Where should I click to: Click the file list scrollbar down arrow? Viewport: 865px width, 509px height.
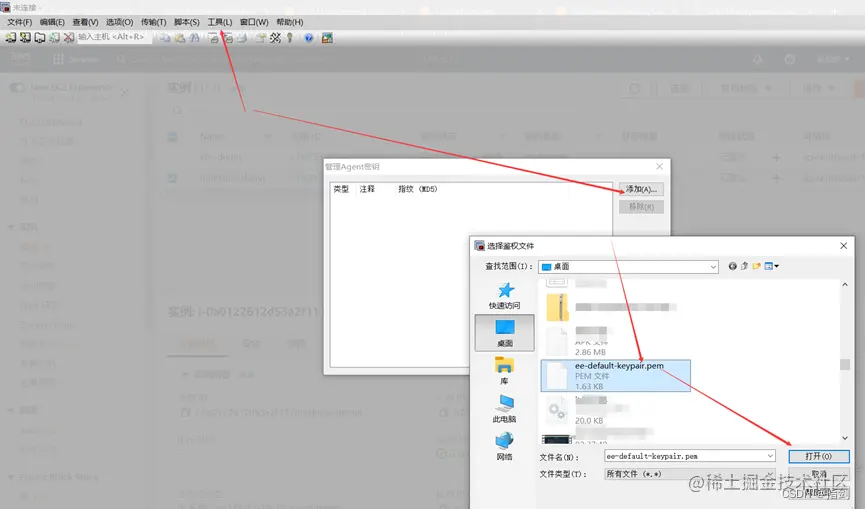point(845,438)
